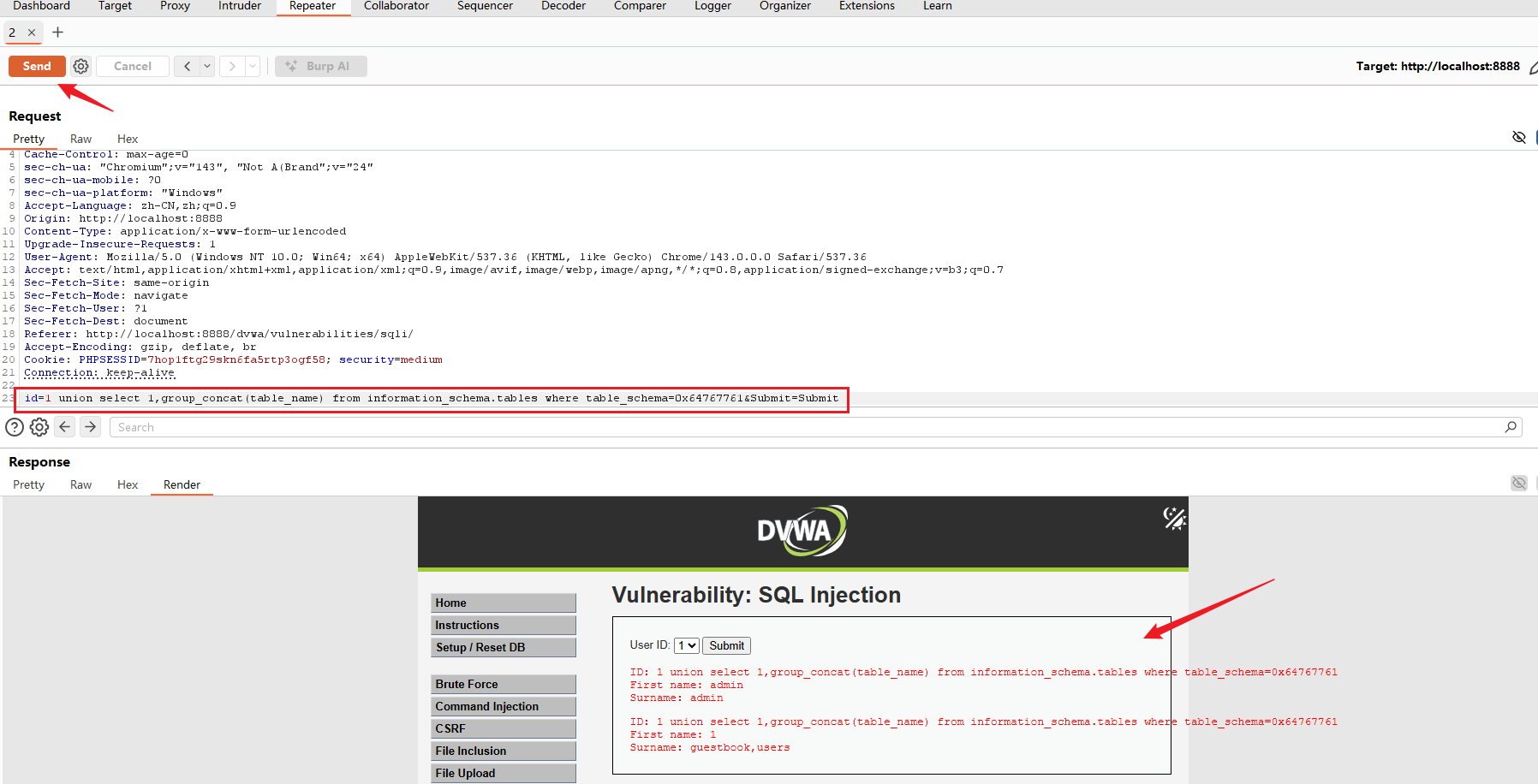Edit target pencil icon
Viewport: 1538px width, 784px height.
(x=1533, y=67)
